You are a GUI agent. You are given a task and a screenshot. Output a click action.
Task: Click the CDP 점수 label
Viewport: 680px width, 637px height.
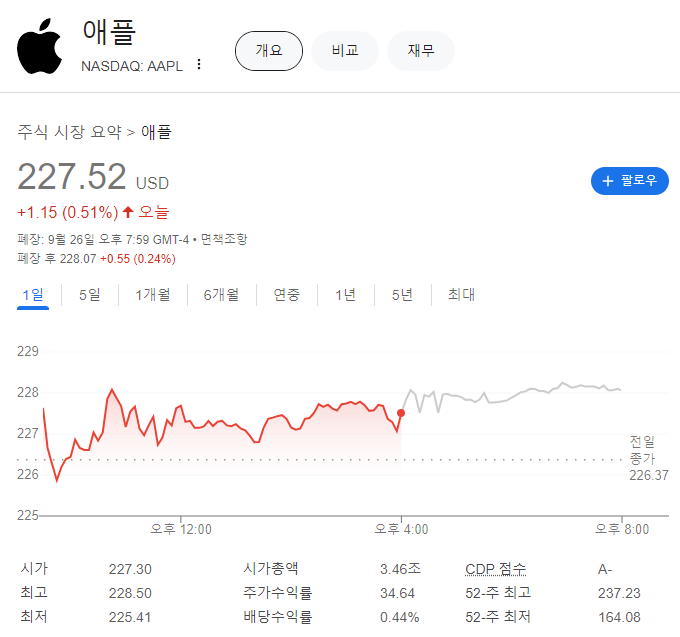pos(495,569)
